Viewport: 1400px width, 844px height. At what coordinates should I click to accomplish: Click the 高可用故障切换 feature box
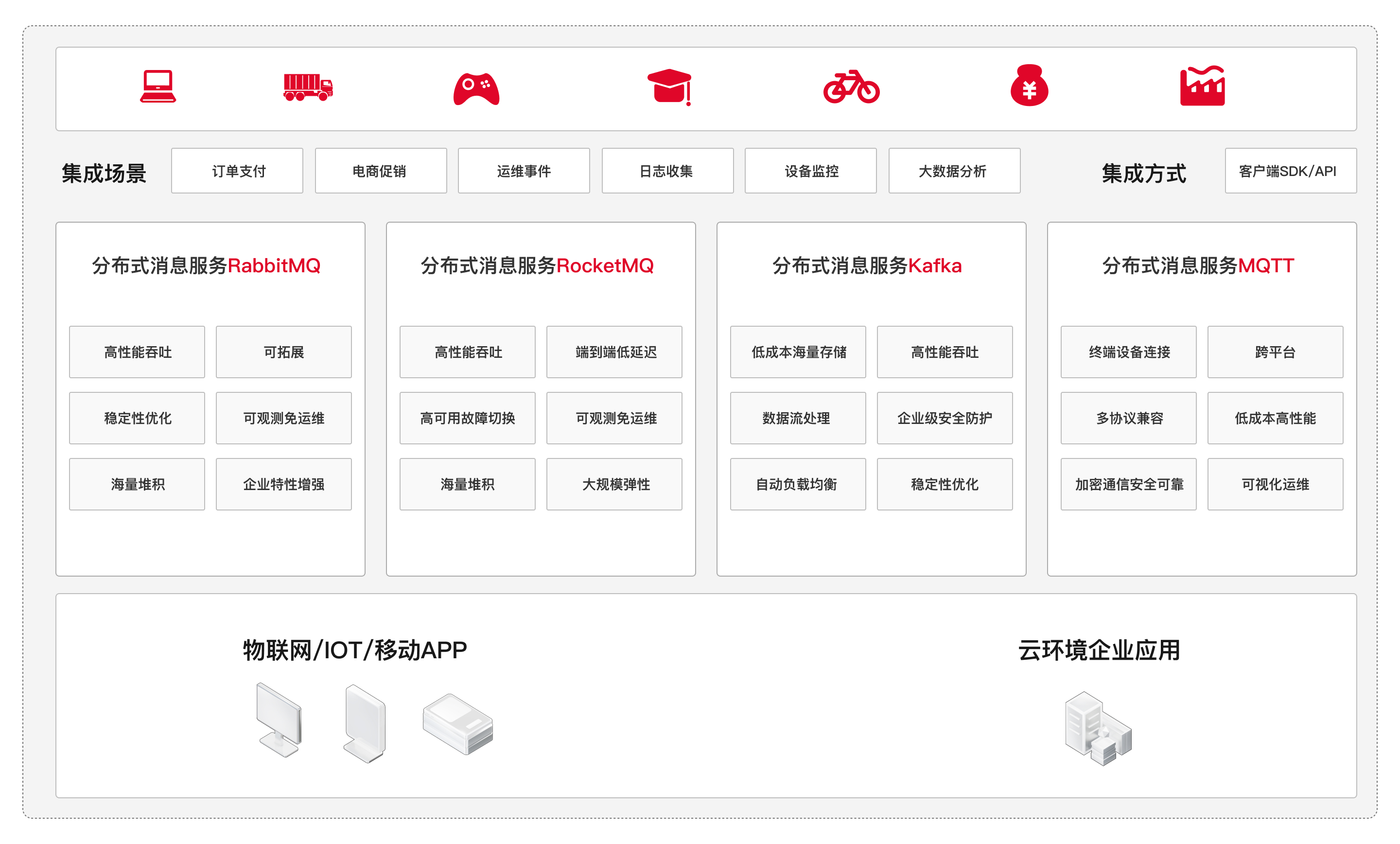pos(468,418)
